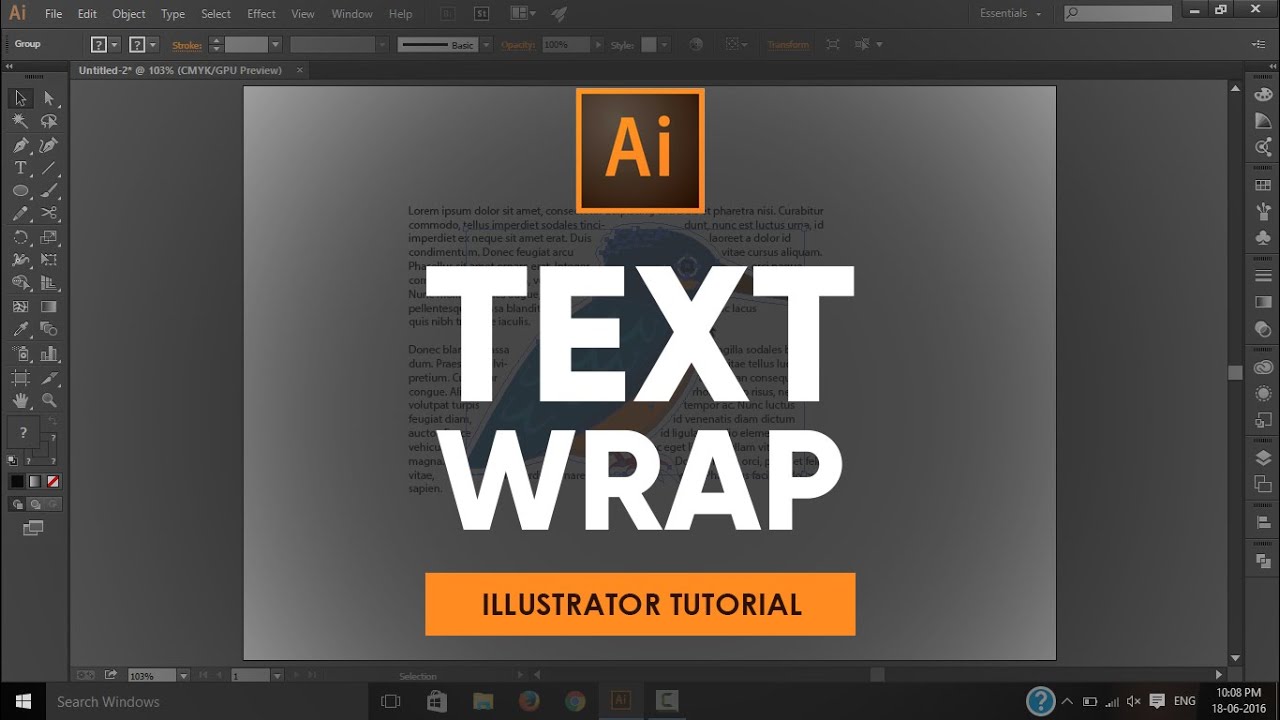Click the Default Fill and Stroke icon

click(12, 461)
